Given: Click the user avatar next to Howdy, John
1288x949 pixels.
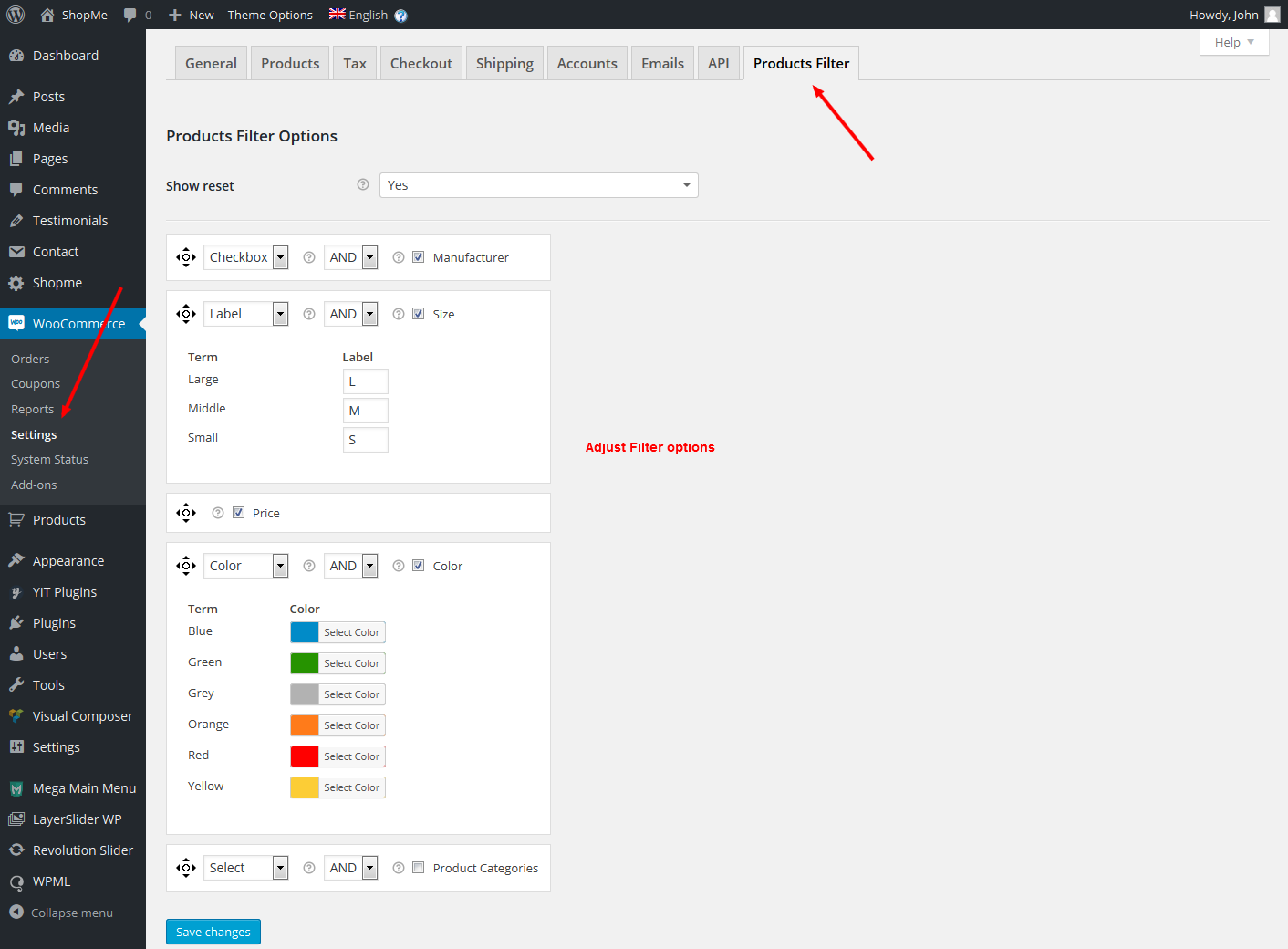Looking at the screenshot, I should pyautogui.click(x=1272, y=15).
